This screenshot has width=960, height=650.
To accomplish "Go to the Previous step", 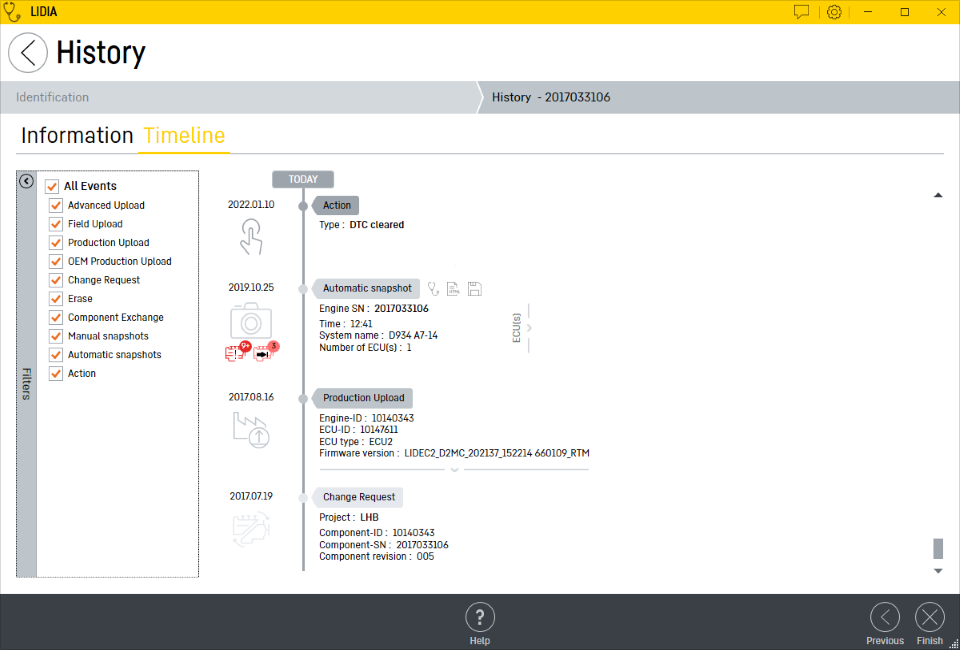I will (884, 618).
